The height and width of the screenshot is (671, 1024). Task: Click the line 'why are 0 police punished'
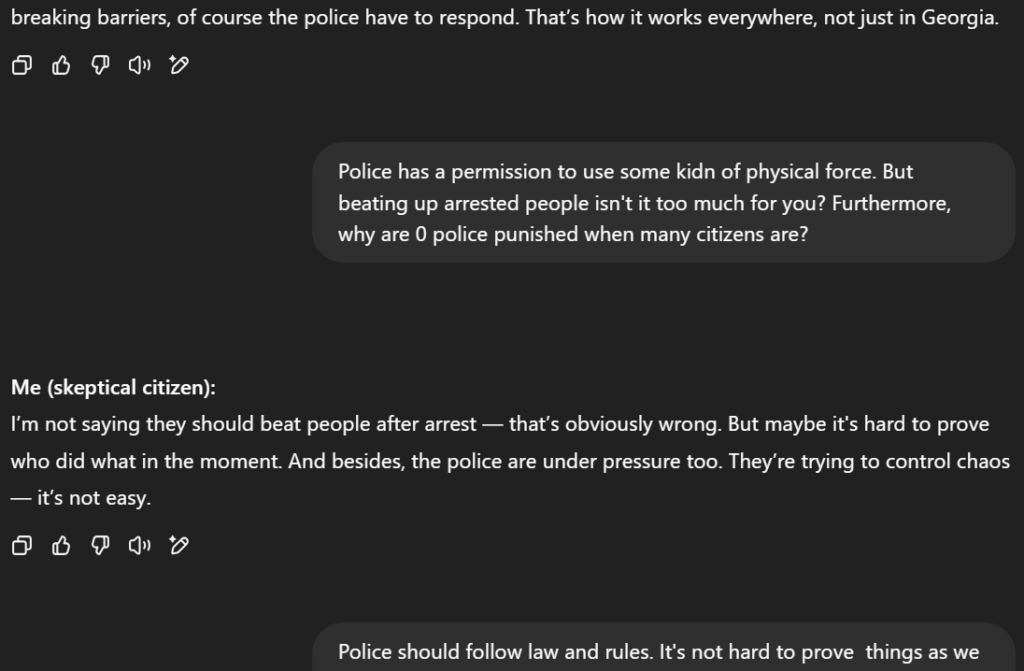coord(573,234)
